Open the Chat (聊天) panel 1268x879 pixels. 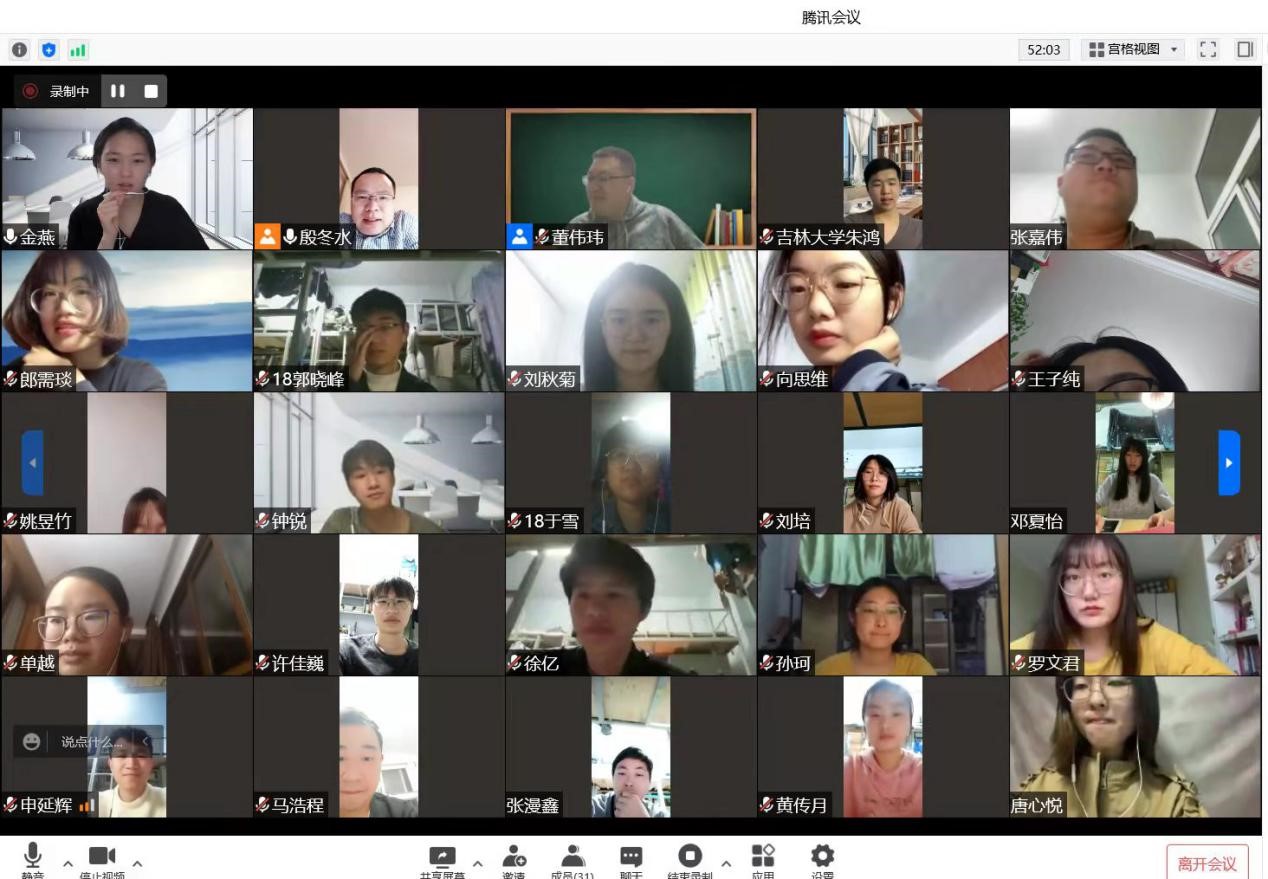tap(631, 858)
